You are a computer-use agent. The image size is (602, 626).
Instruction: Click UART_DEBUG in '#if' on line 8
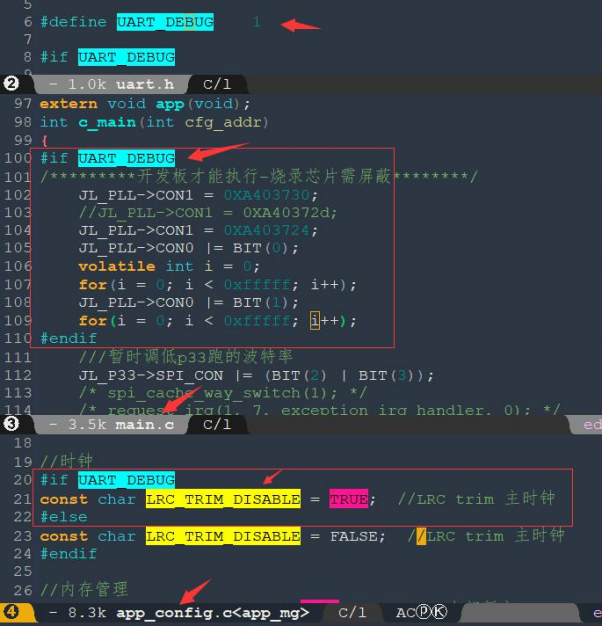coord(127,57)
